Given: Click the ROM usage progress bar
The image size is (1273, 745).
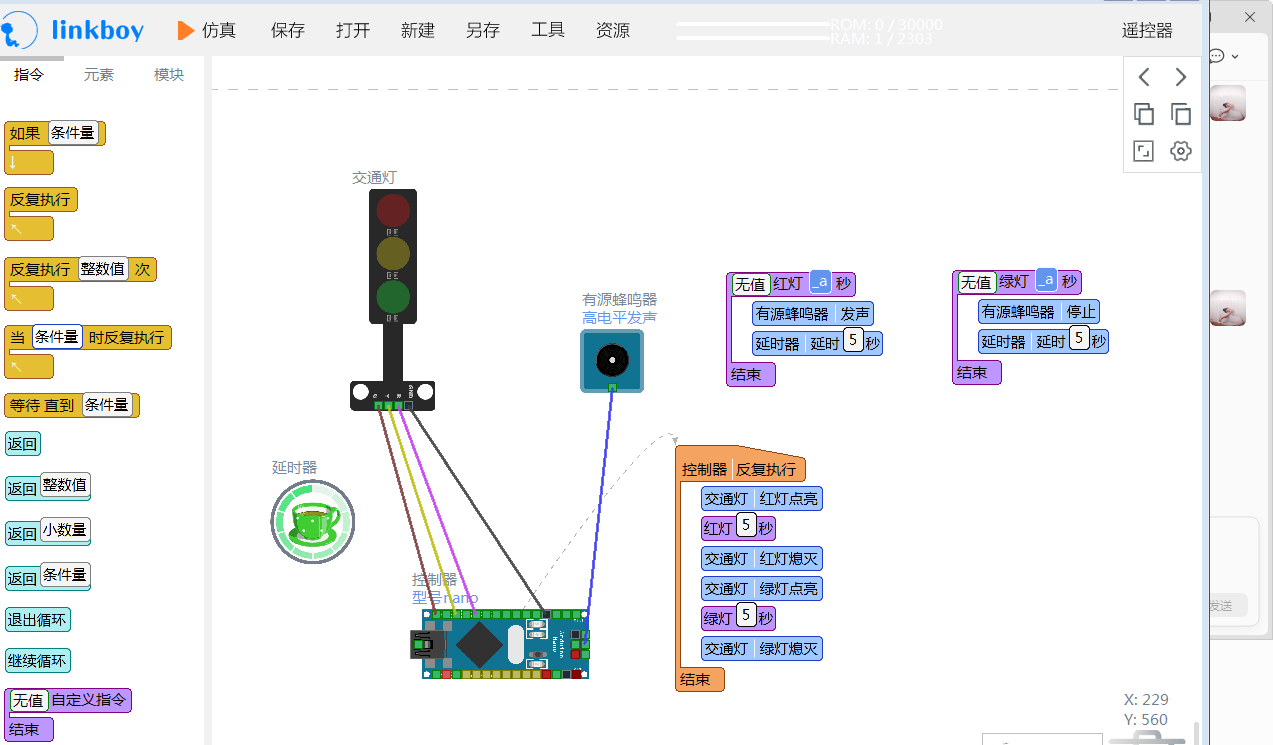Looking at the screenshot, I should 753,24.
